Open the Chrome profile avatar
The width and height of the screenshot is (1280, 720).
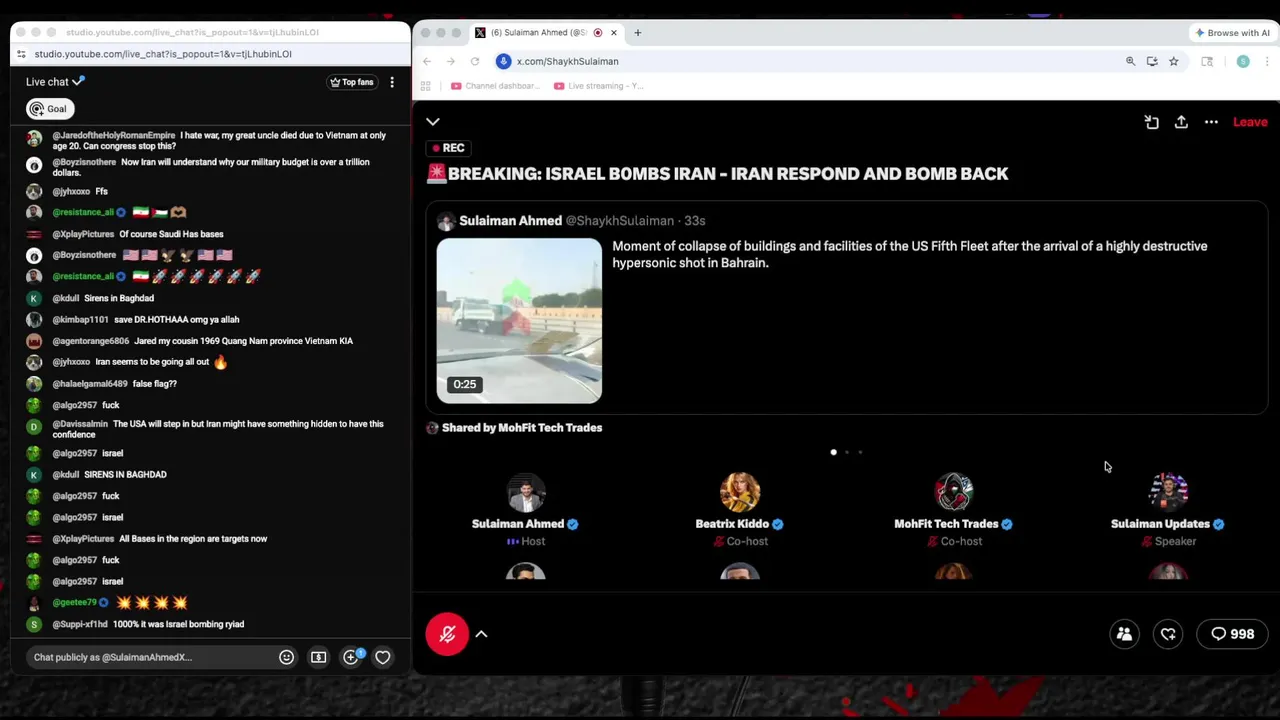pos(1243,61)
